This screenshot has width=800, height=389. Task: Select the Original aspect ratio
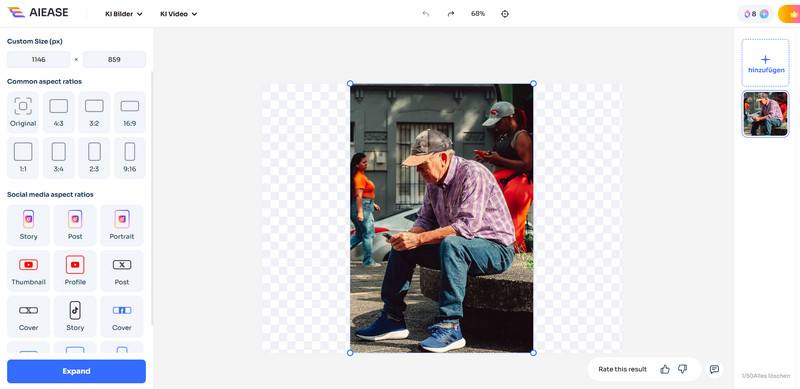point(23,112)
